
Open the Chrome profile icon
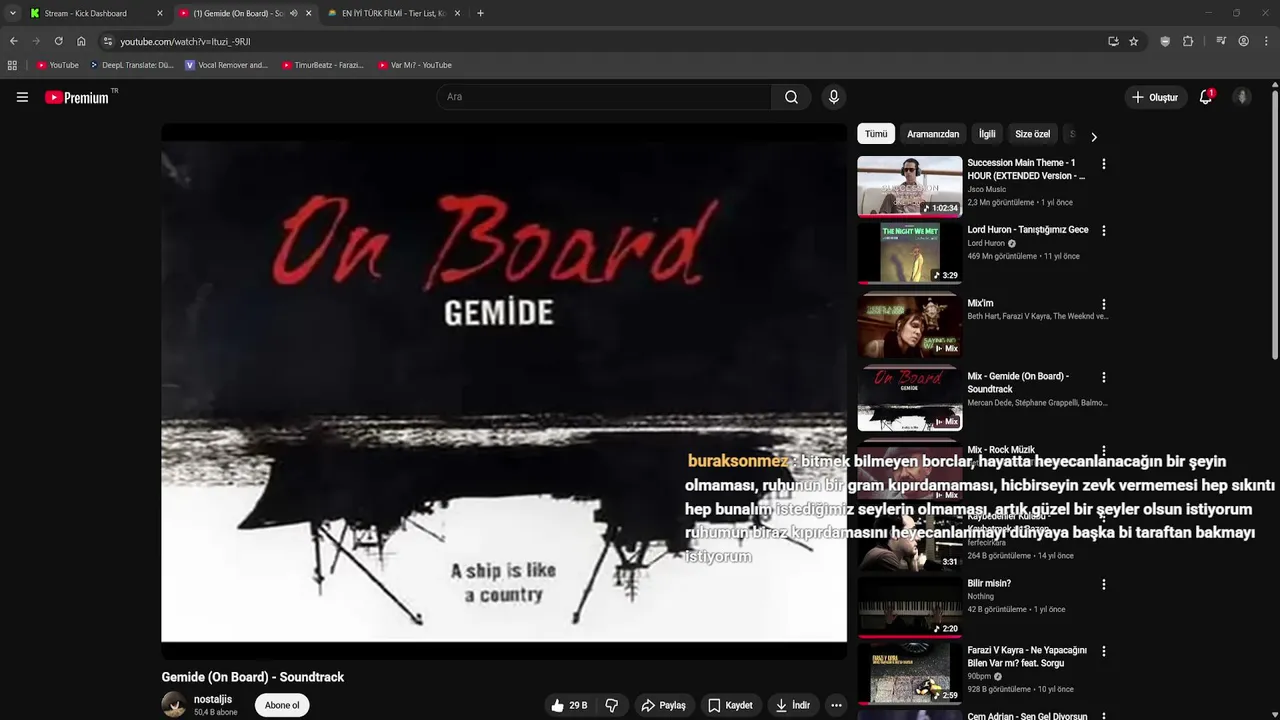1243,41
